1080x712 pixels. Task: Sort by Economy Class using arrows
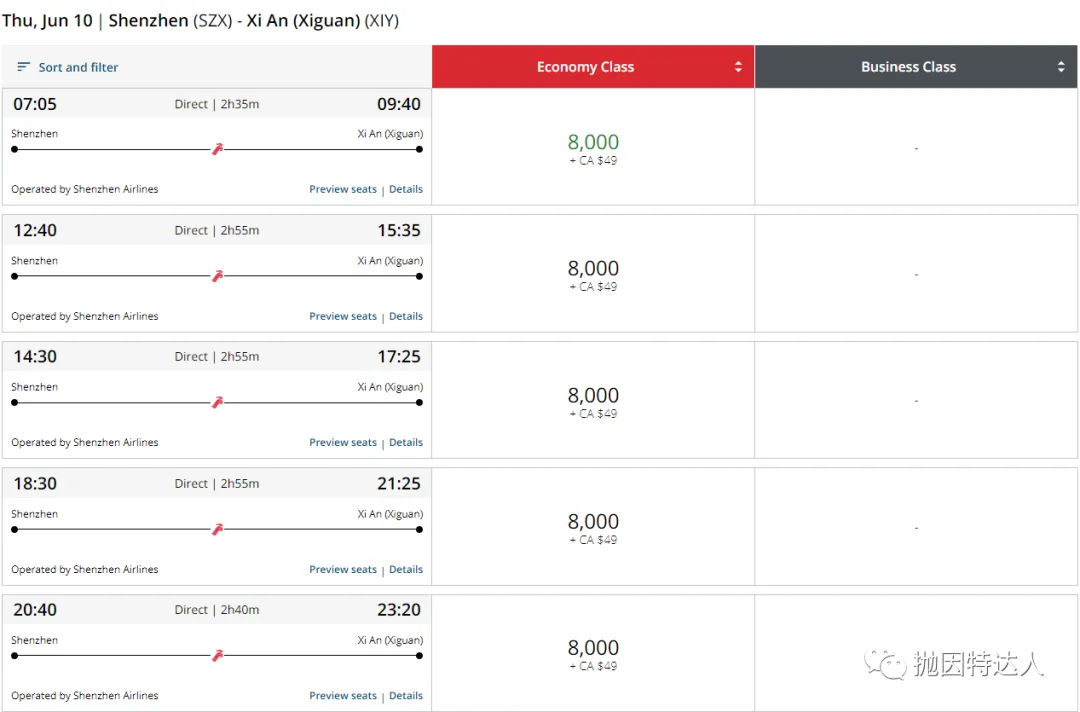point(738,67)
